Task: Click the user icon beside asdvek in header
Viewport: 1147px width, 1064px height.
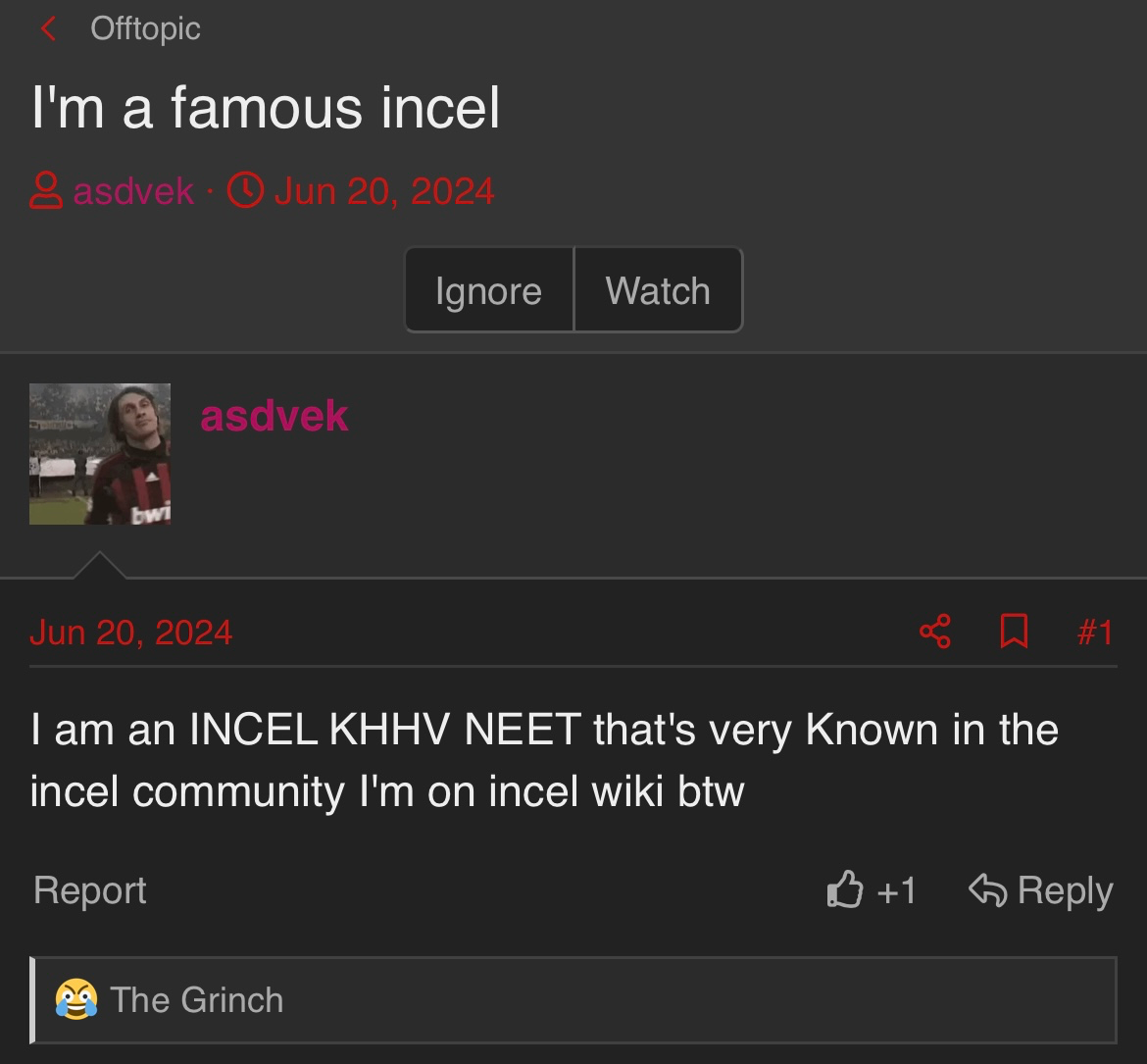Action: tap(46, 190)
